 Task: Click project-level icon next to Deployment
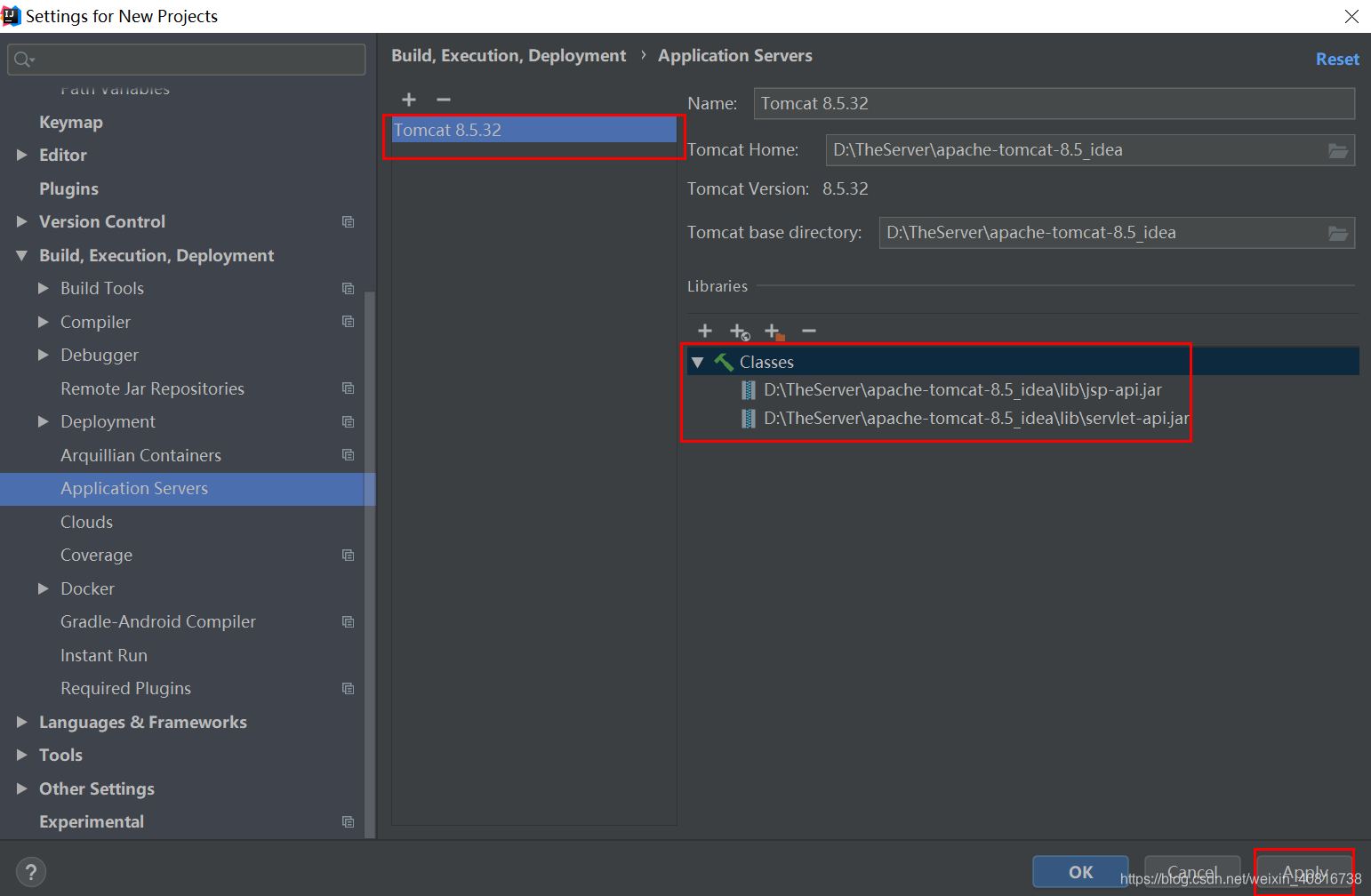[x=349, y=422]
